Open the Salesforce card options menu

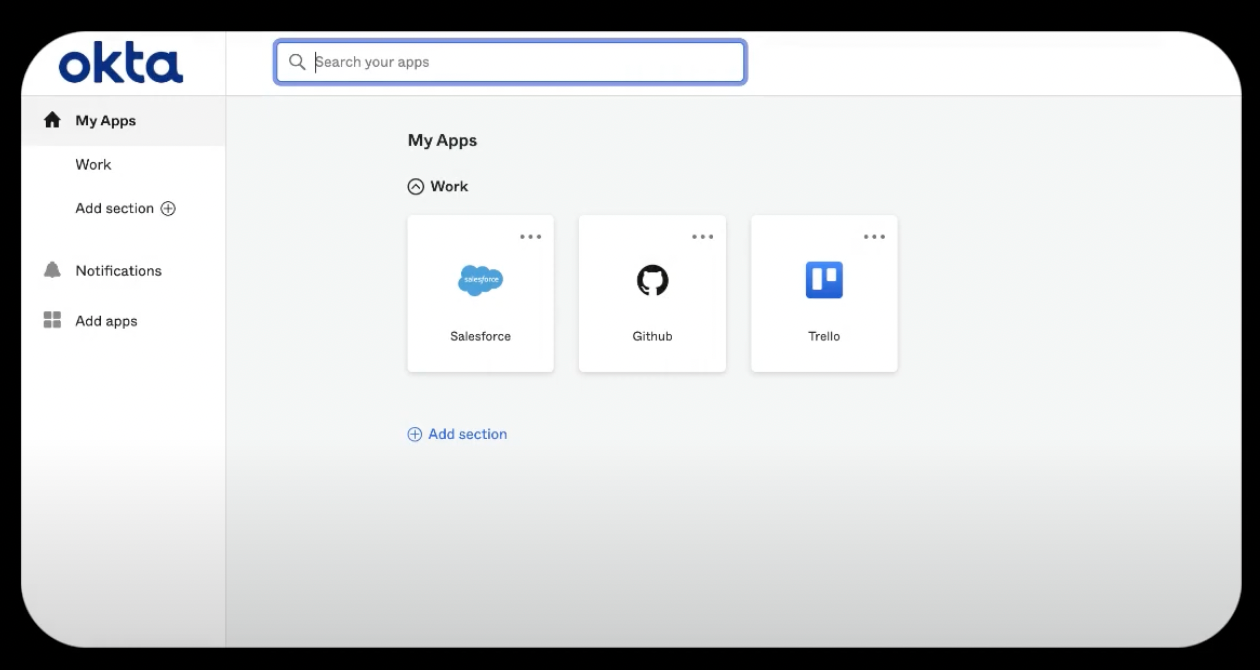530,237
